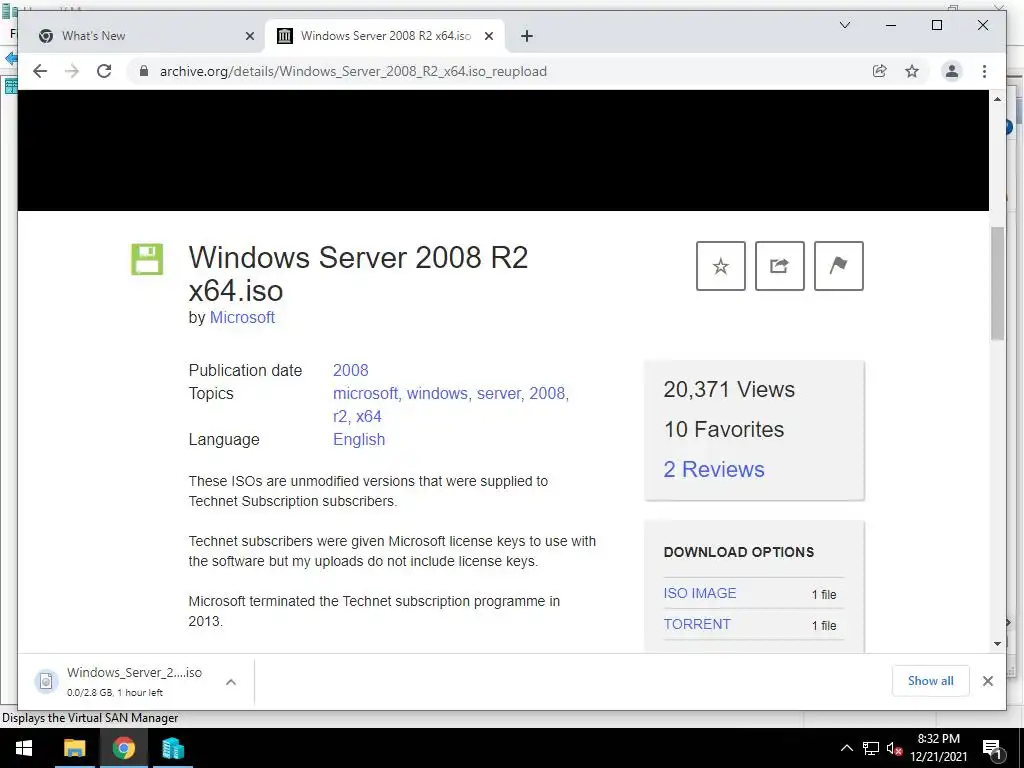This screenshot has height=768, width=1024.
Task: Open the microsoft topic link
Action: (365, 394)
